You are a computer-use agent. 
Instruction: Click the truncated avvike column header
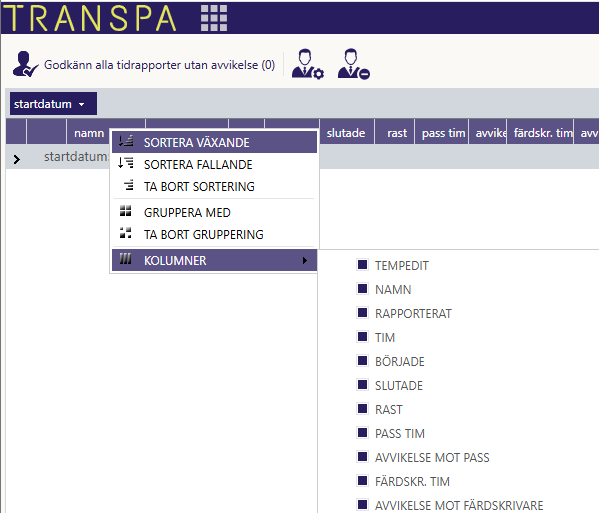tap(488, 133)
